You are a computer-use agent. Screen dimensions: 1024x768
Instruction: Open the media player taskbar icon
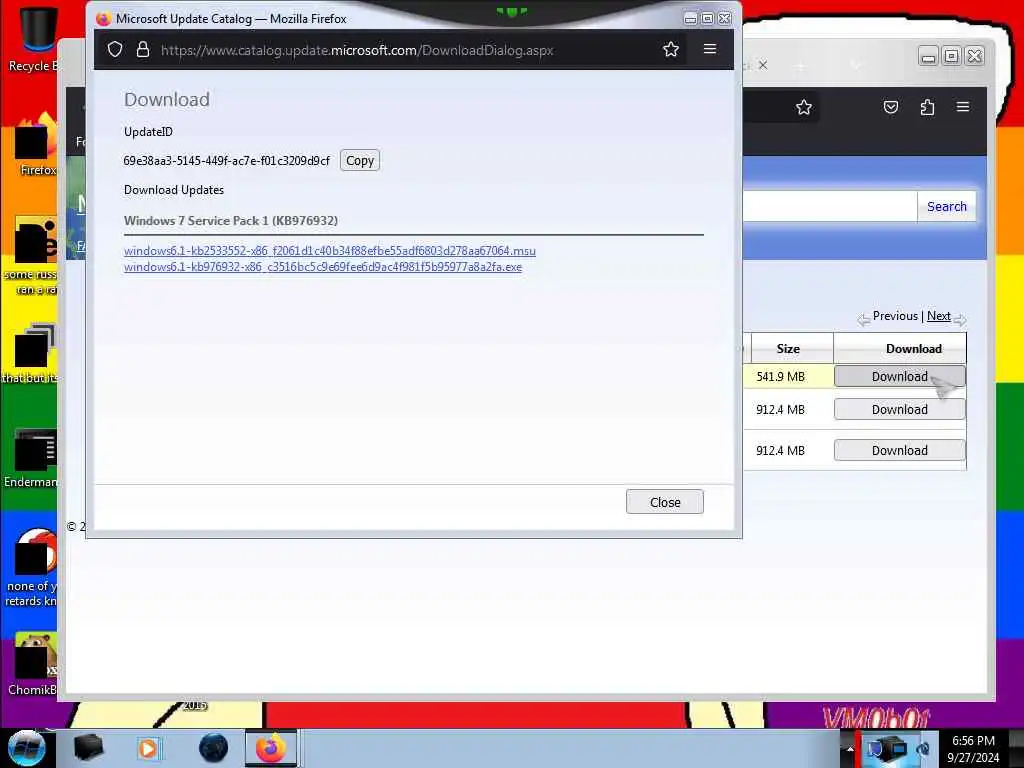149,748
